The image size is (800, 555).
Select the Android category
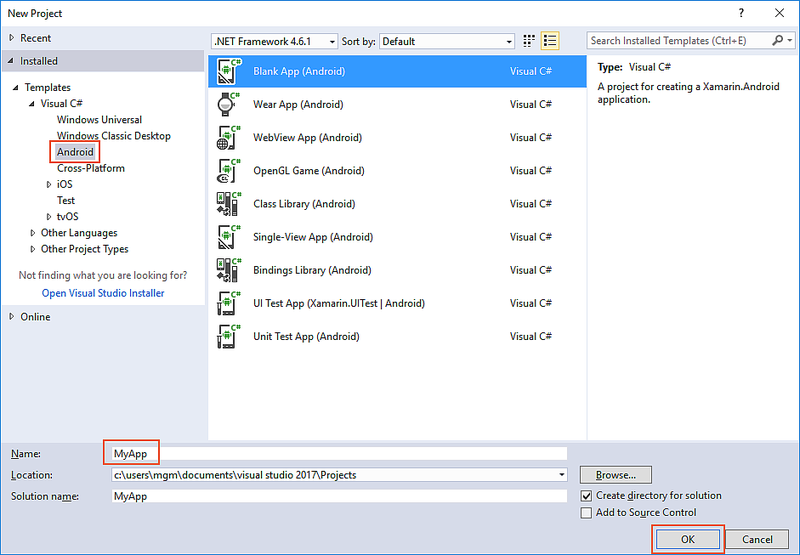(75, 152)
